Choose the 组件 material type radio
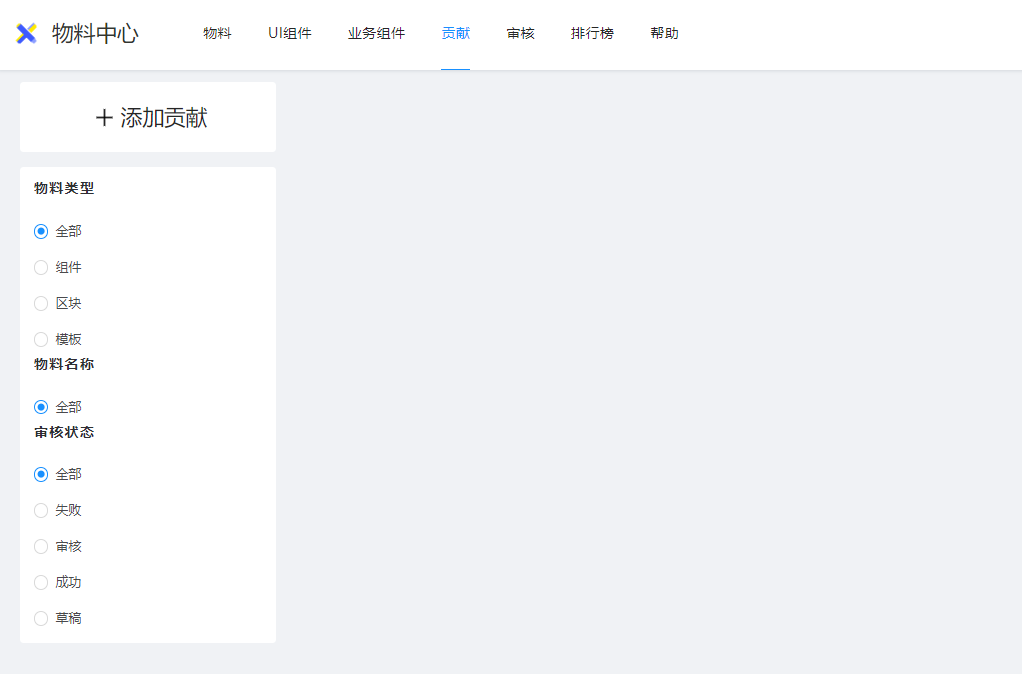 pos(41,267)
